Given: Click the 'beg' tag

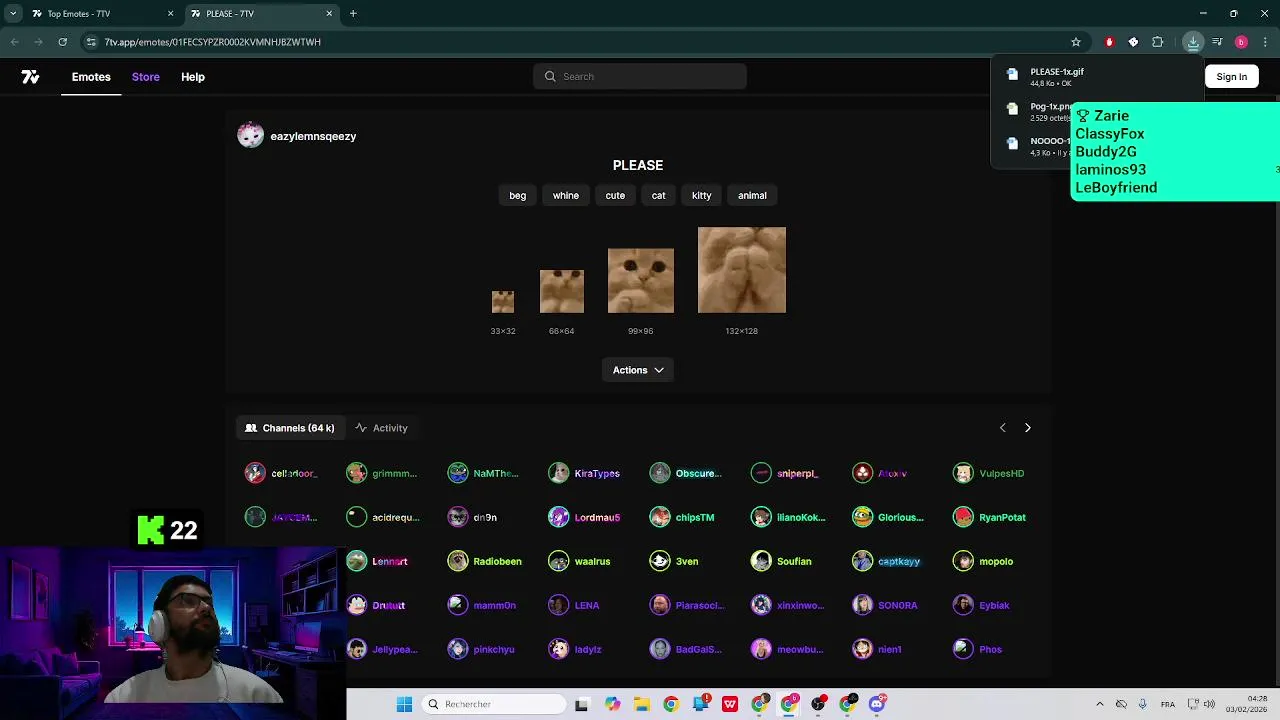Looking at the screenshot, I should pos(517,196).
